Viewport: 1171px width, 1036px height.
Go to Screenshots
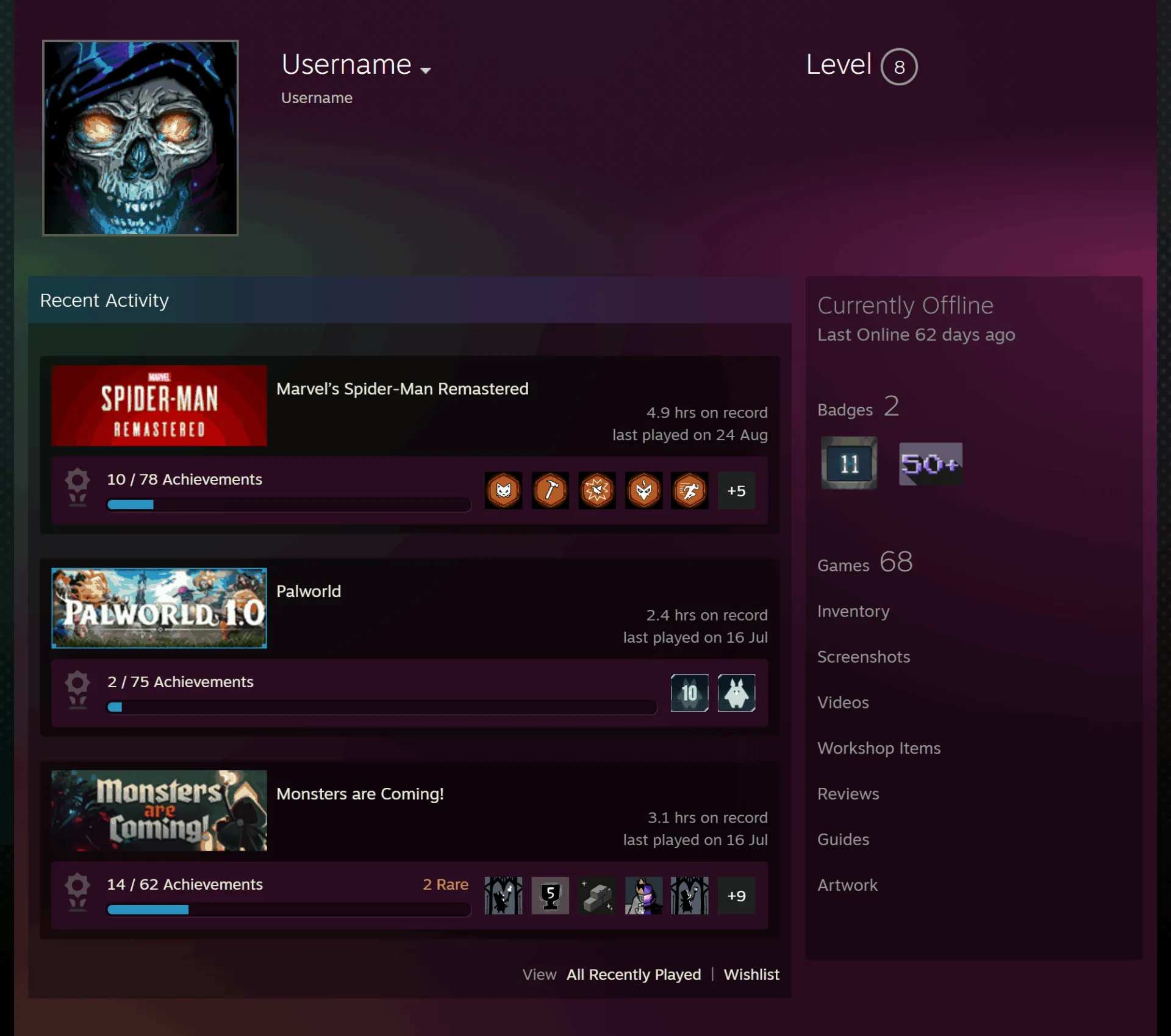click(x=864, y=657)
